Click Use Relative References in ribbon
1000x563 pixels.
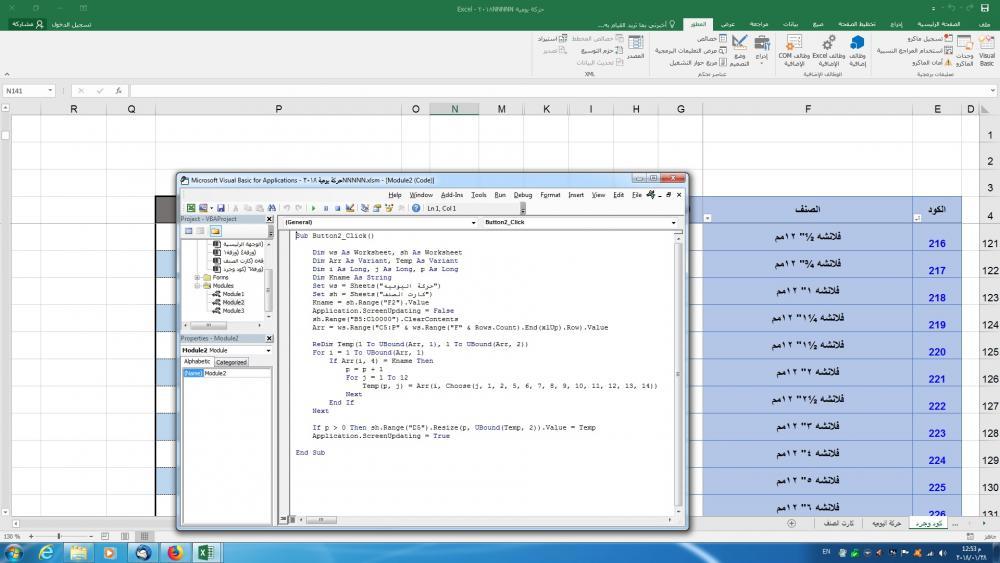(915, 50)
